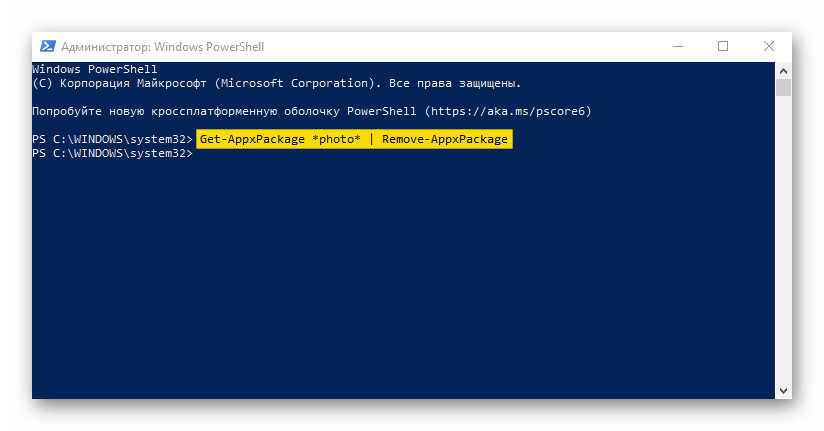Click the title text Администратор: Windows PowerShell
Image resolution: width=824 pixels, height=431 pixels.
coord(162,47)
